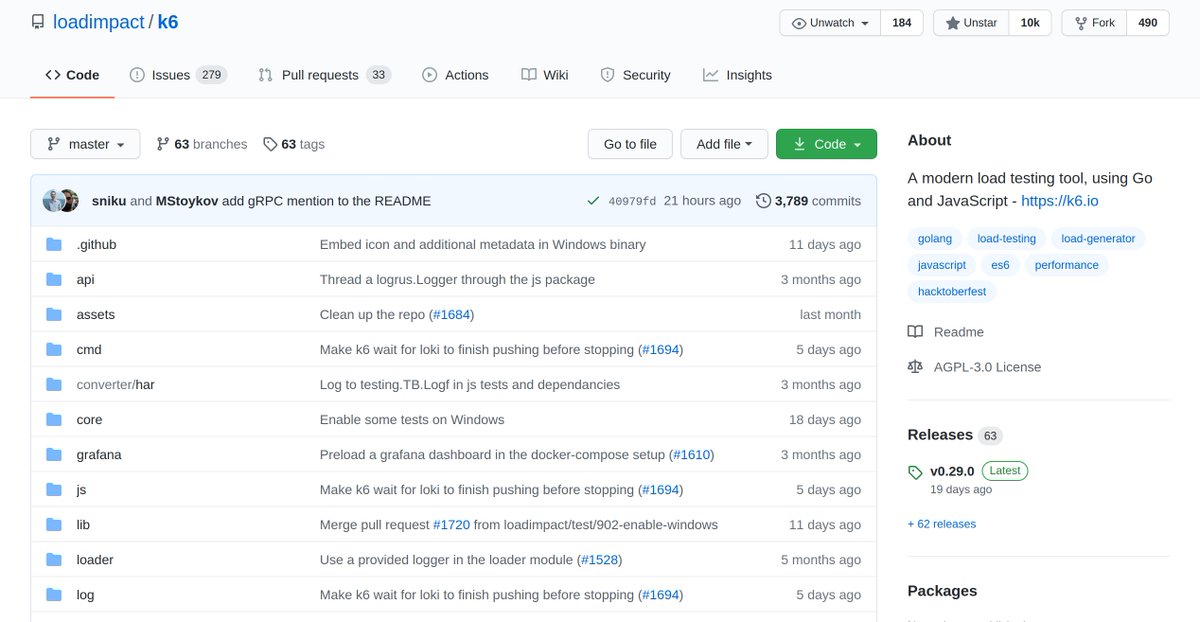Click the release tag icon next to v0.29.0
Image resolution: width=1200 pixels, height=622 pixels.
click(915, 471)
